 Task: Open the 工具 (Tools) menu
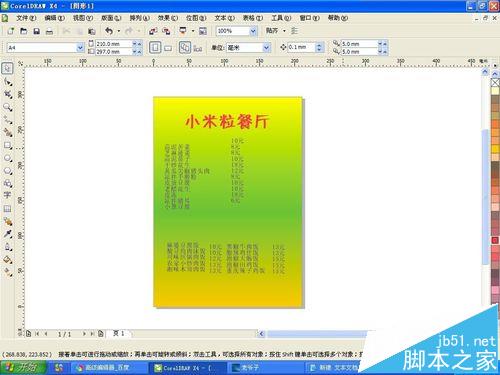point(281,18)
